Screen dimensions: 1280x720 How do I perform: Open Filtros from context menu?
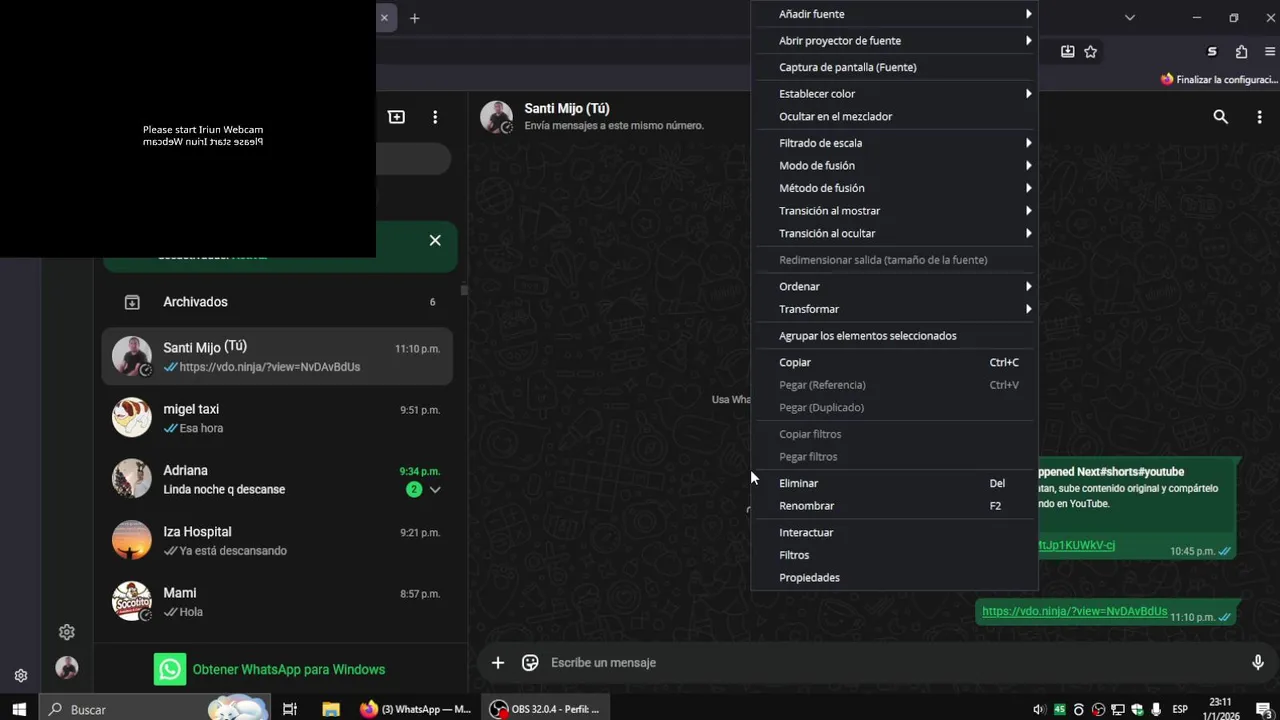[x=894, y=556]
